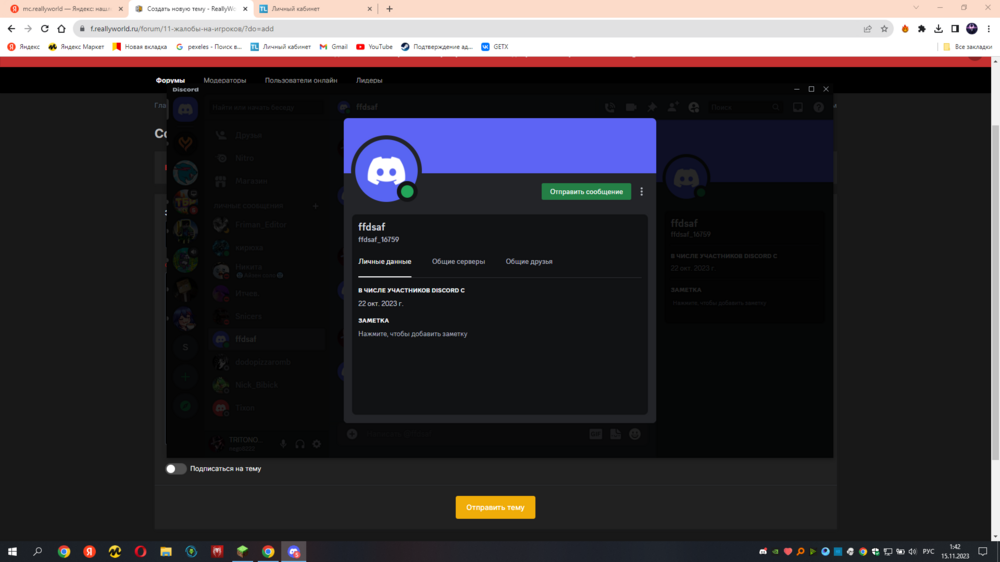Switch to the mc.reallyworld Яндекс tab
This screenshot has height=562, width=1000.
(x=64, y=9)
